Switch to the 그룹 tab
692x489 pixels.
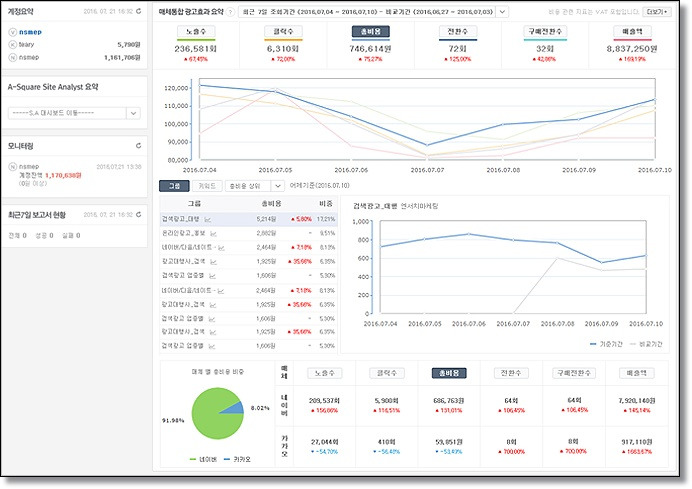click(x=174, y=186)
